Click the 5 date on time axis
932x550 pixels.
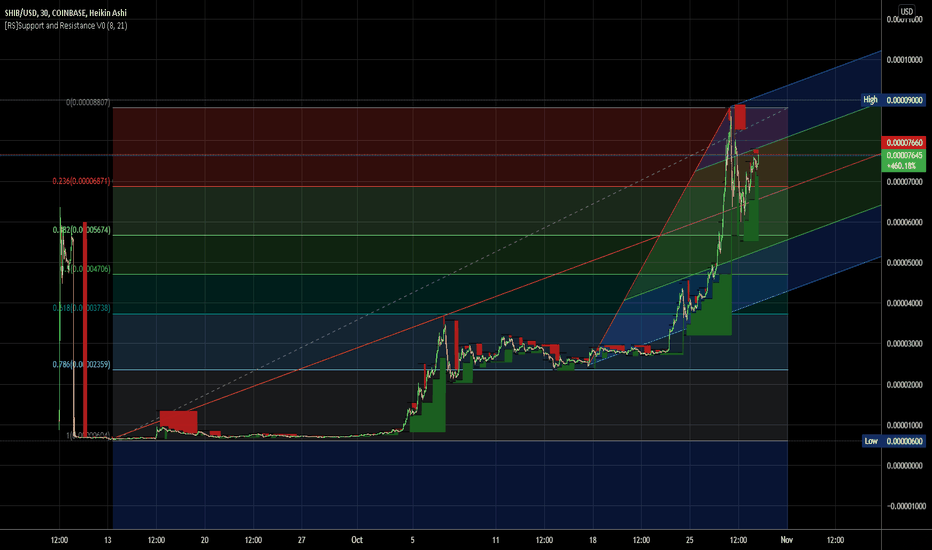point(413,540)
